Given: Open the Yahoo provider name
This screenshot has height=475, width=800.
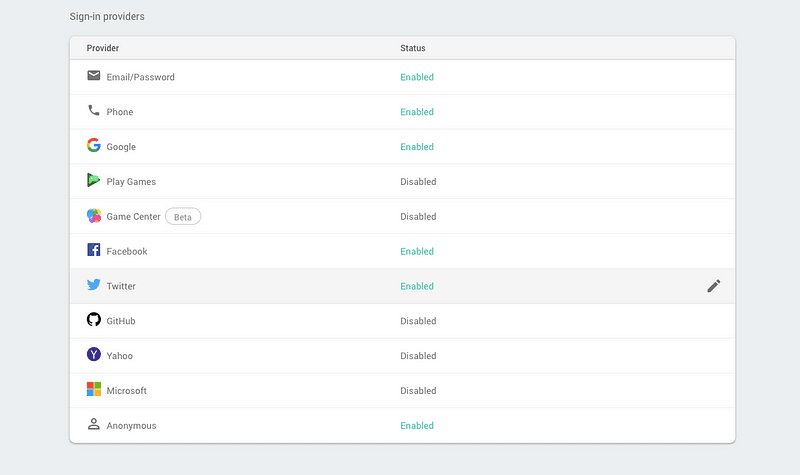Looking at the screenshot, I should click(x=119, y=356).
